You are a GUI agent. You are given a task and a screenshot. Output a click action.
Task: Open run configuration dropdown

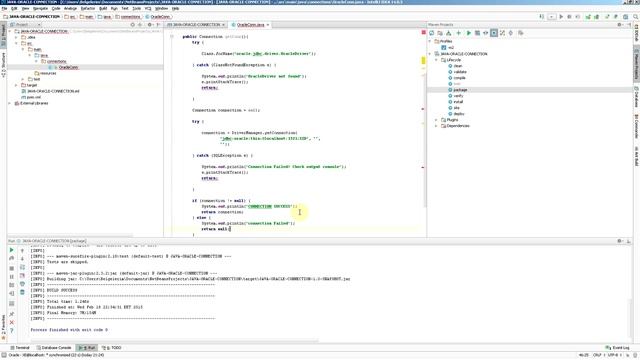click(x=551, y=17)
